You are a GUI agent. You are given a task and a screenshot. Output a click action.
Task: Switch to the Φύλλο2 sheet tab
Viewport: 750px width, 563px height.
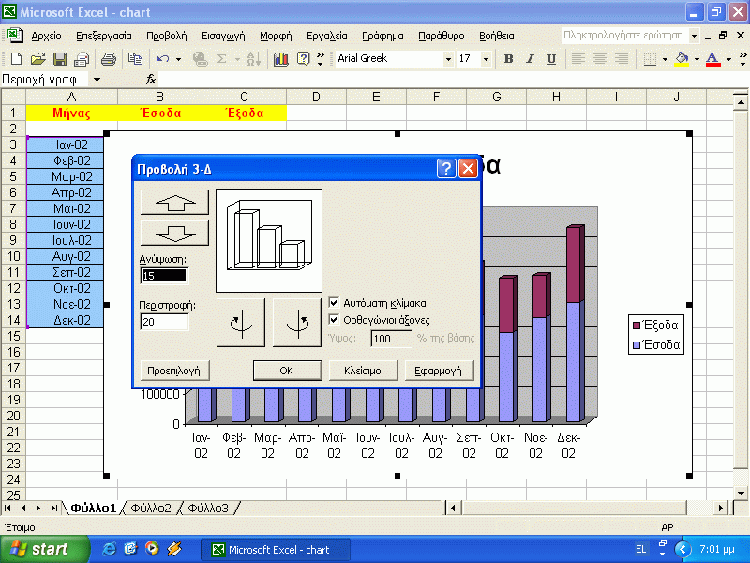point(151,508)
